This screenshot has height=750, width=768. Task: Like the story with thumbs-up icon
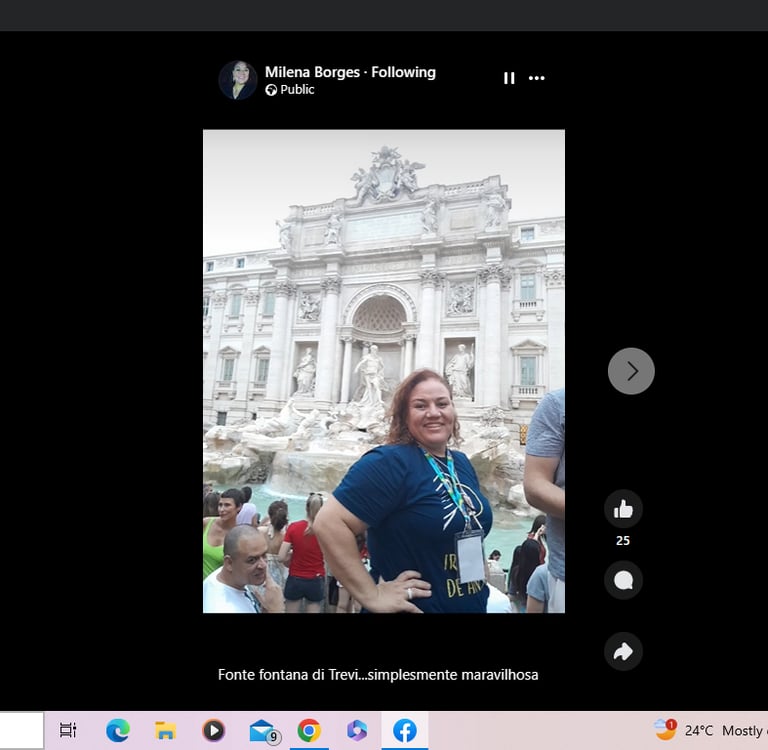click(623, 509)
